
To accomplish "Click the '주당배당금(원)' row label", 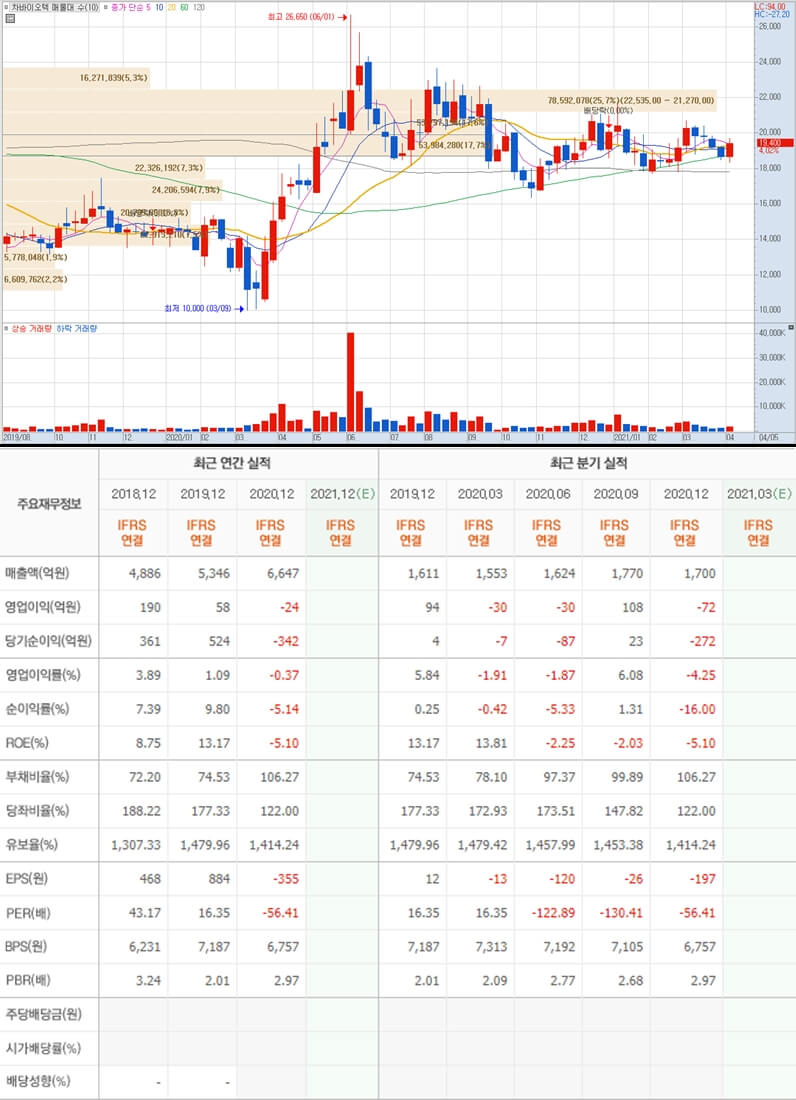I will click(x=44, y=1014).
